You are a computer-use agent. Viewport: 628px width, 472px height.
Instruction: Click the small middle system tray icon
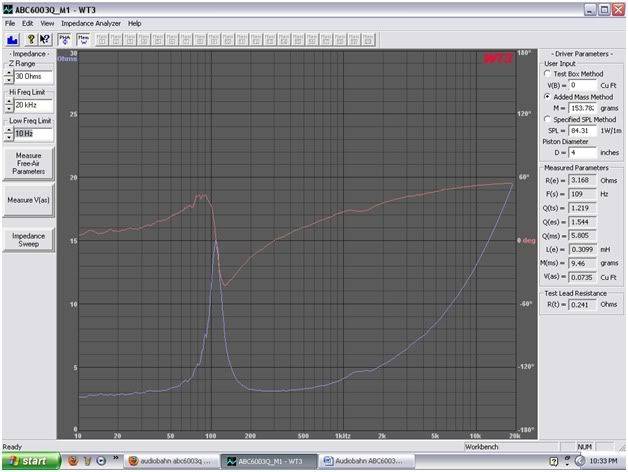pos(567,461)
